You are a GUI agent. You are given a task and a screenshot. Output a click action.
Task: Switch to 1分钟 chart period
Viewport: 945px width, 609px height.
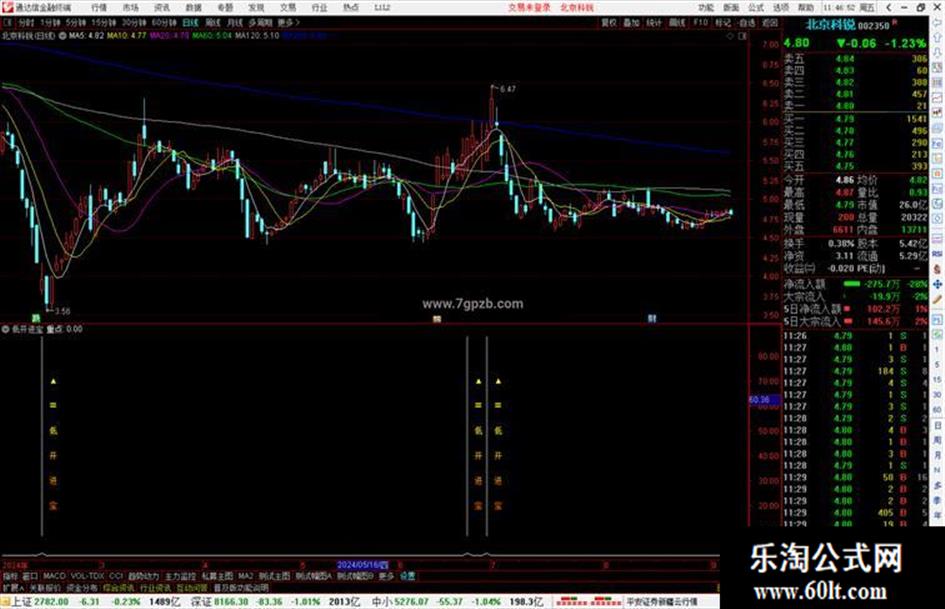(x=51, y=23)
